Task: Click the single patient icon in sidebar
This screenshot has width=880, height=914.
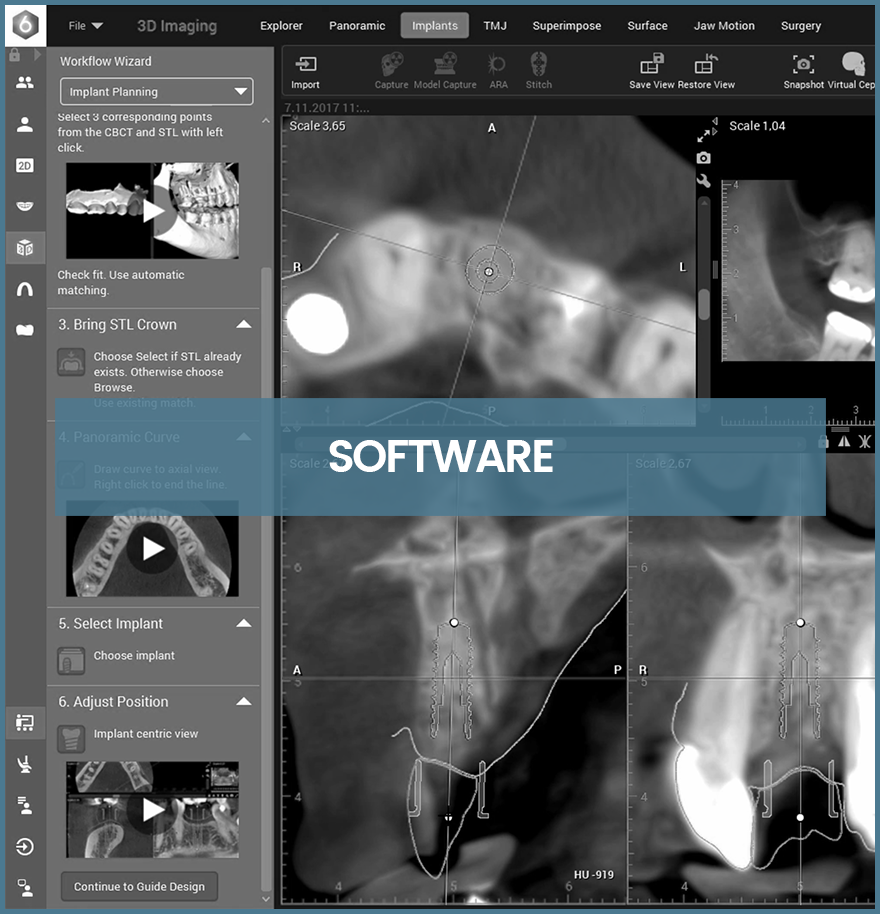Action: click(24, 124)
